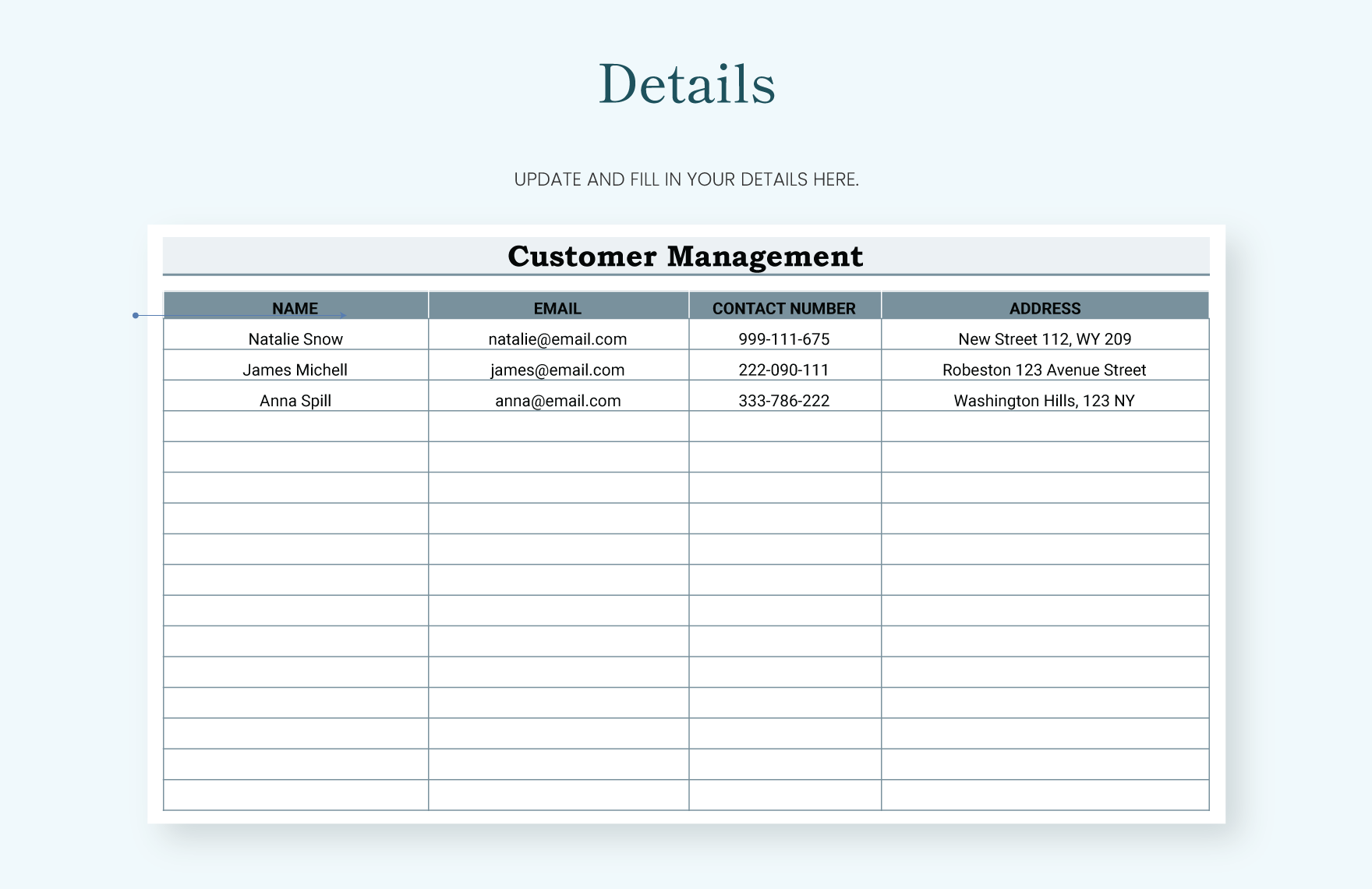Select the phone number 333-786-222
Viewport: 1372px width, 889px height.
click(x=784, y=400)
